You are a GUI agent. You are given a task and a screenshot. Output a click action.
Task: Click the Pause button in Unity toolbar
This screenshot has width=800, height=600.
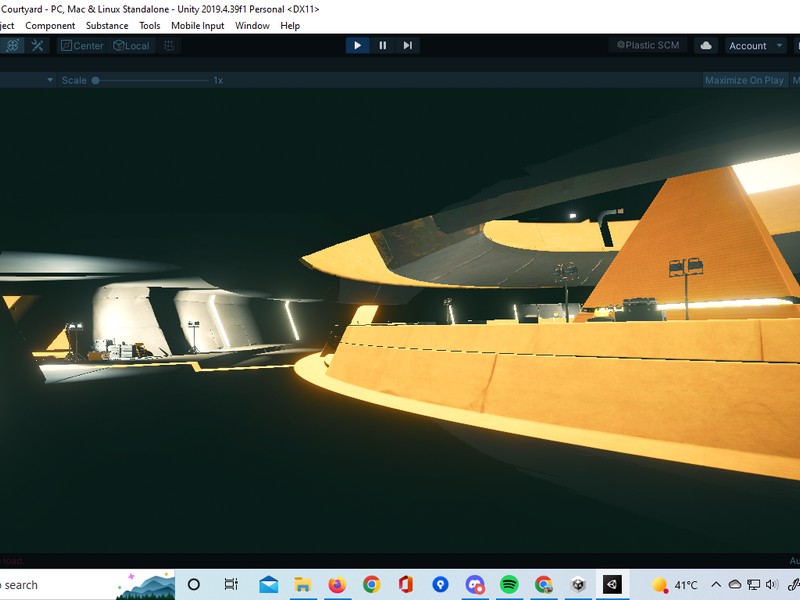click(382, 45)
